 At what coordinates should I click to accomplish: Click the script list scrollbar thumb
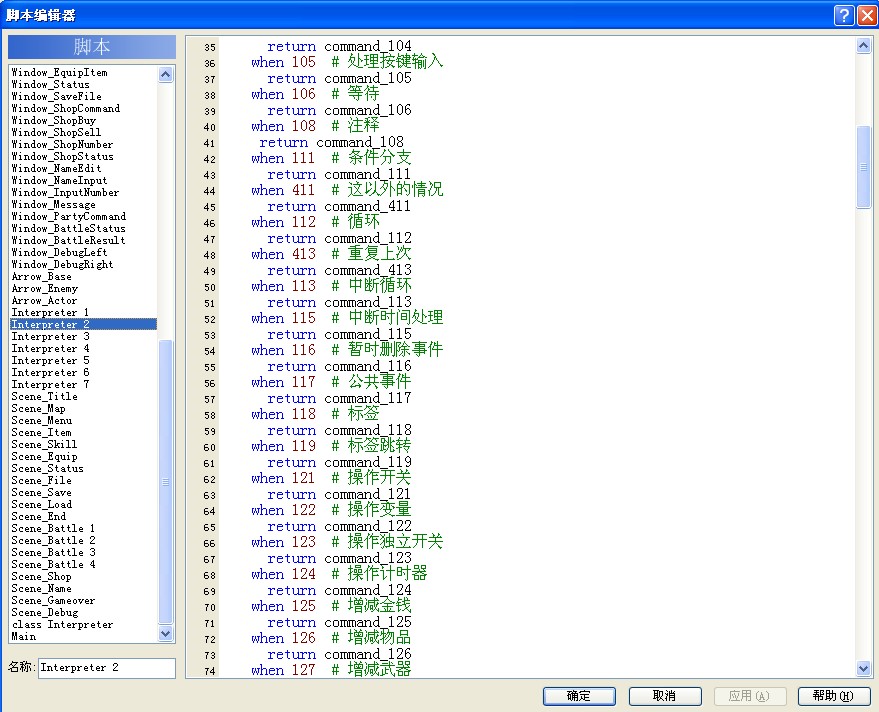165,482
